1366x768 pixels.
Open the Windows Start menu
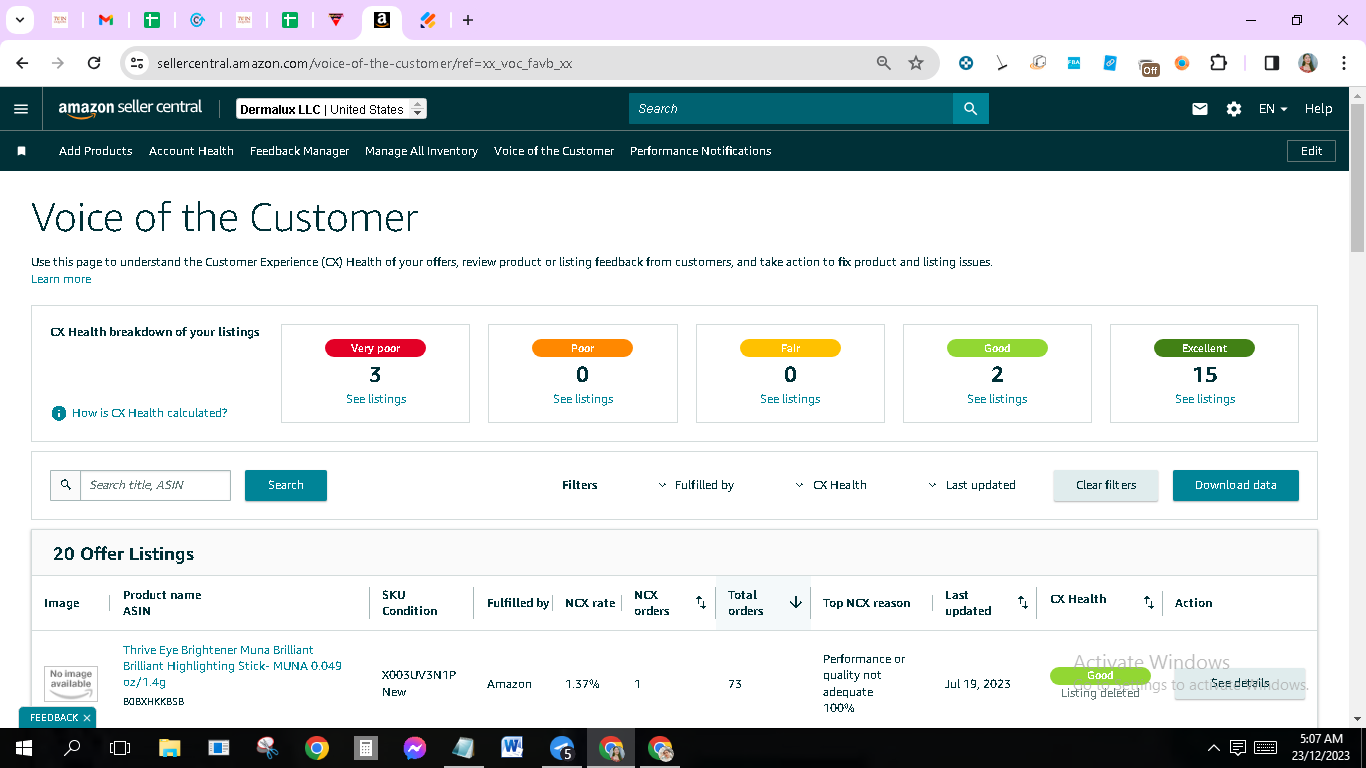pyautogui.click(x=23, y=748)
